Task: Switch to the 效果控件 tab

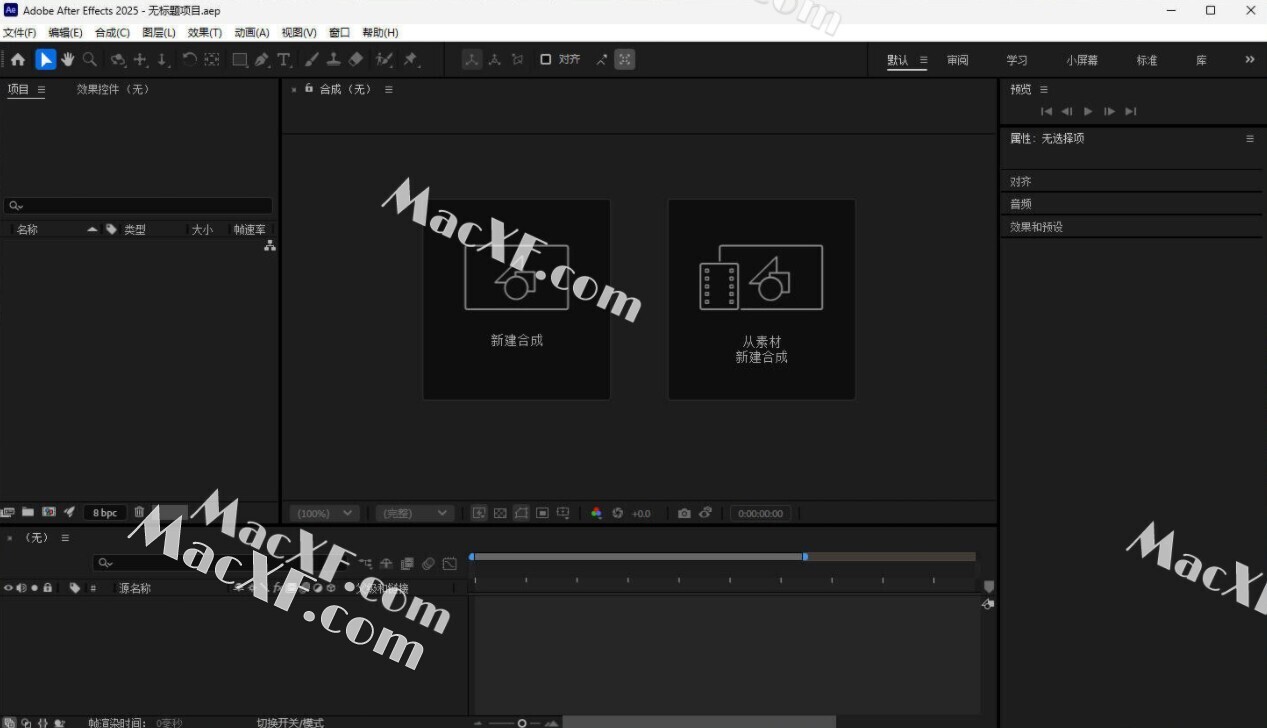Action: (x=113, y=89)
